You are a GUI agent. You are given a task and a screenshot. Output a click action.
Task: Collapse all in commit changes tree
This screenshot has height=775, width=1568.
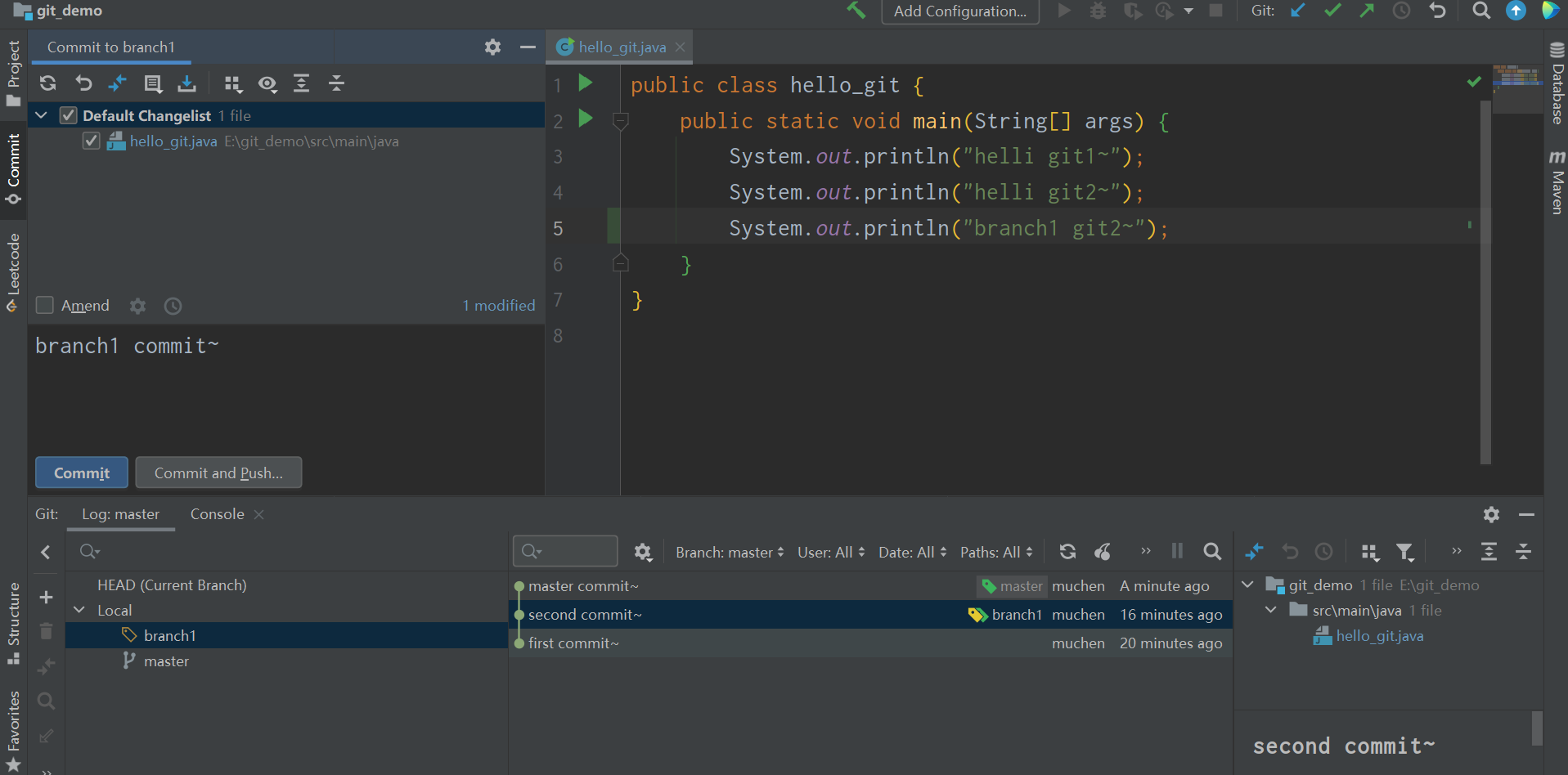(336, 83)
